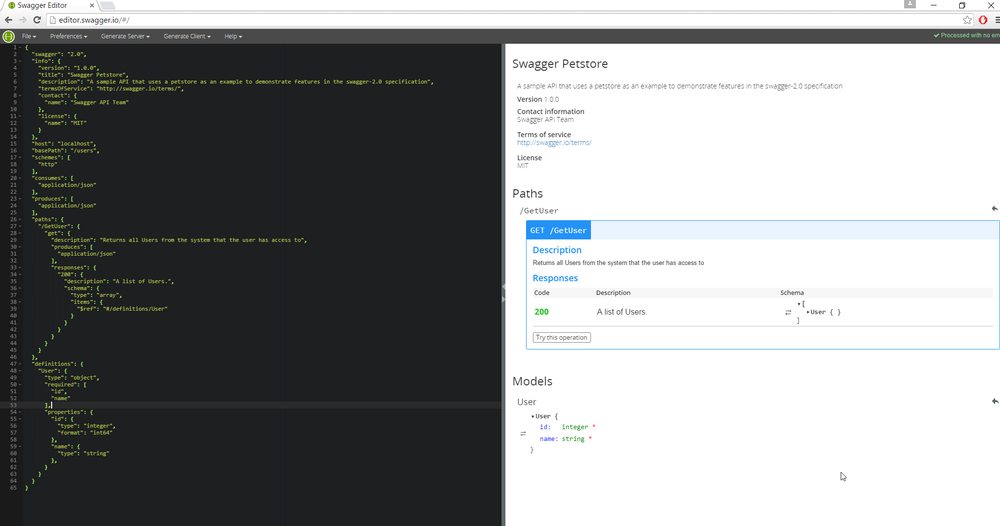Open the swagger.io/terms link

coord(554,143)
